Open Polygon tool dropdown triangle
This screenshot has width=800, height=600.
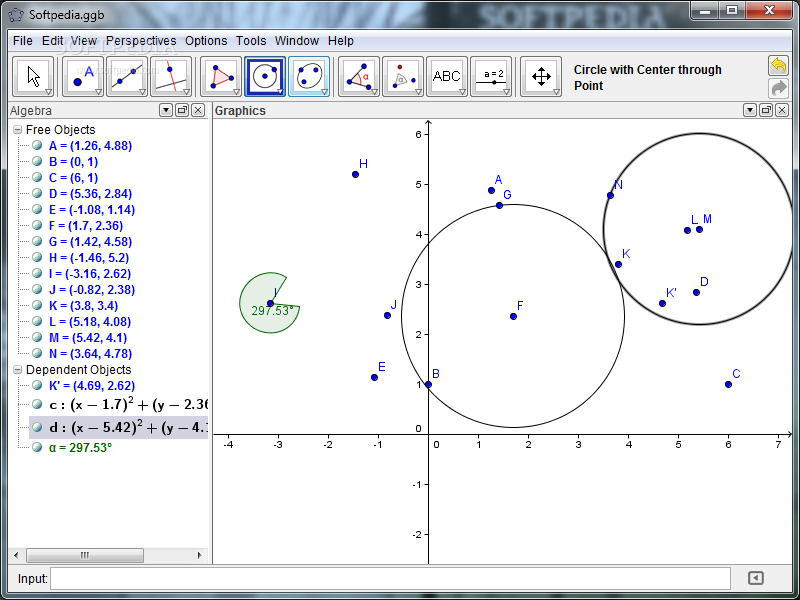(x=237, y=92)
